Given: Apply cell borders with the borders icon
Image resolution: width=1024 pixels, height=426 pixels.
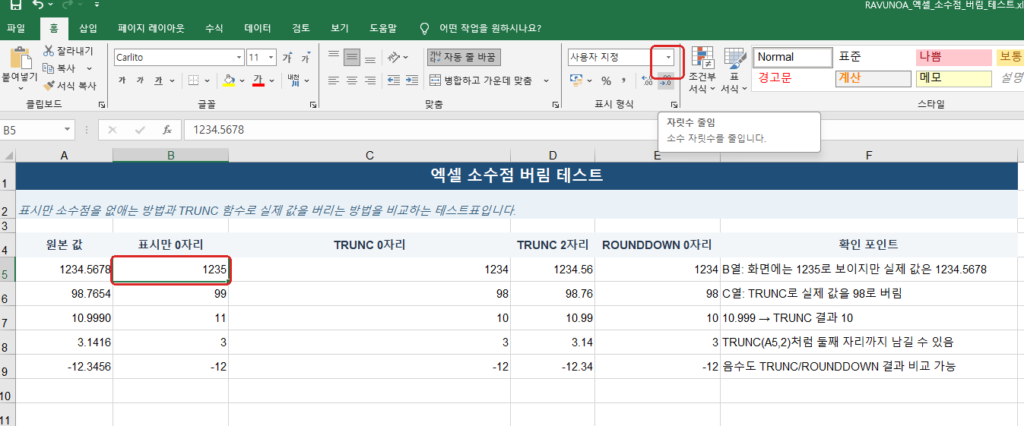Looking at the screenshot, I should coord(193,80).
